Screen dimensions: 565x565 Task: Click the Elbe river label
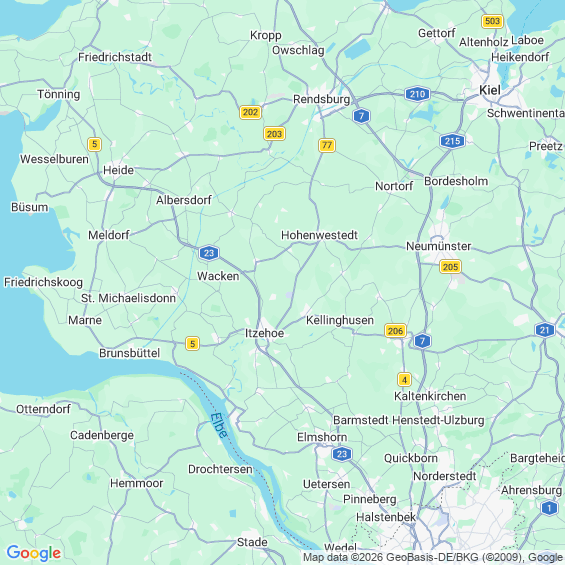click(219, 425)
